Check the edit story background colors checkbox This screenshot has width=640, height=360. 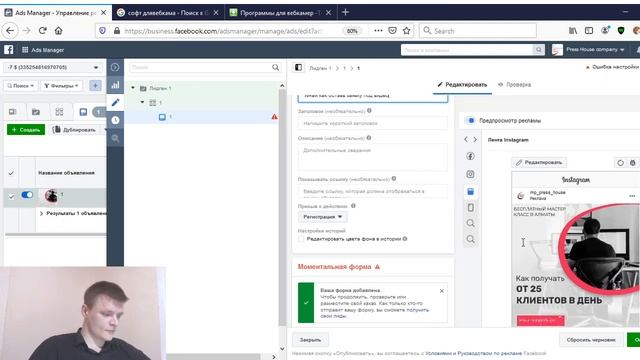301,239
